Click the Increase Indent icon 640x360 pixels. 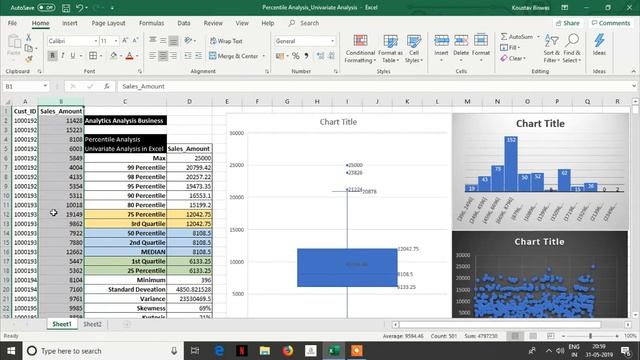point(198,56)
